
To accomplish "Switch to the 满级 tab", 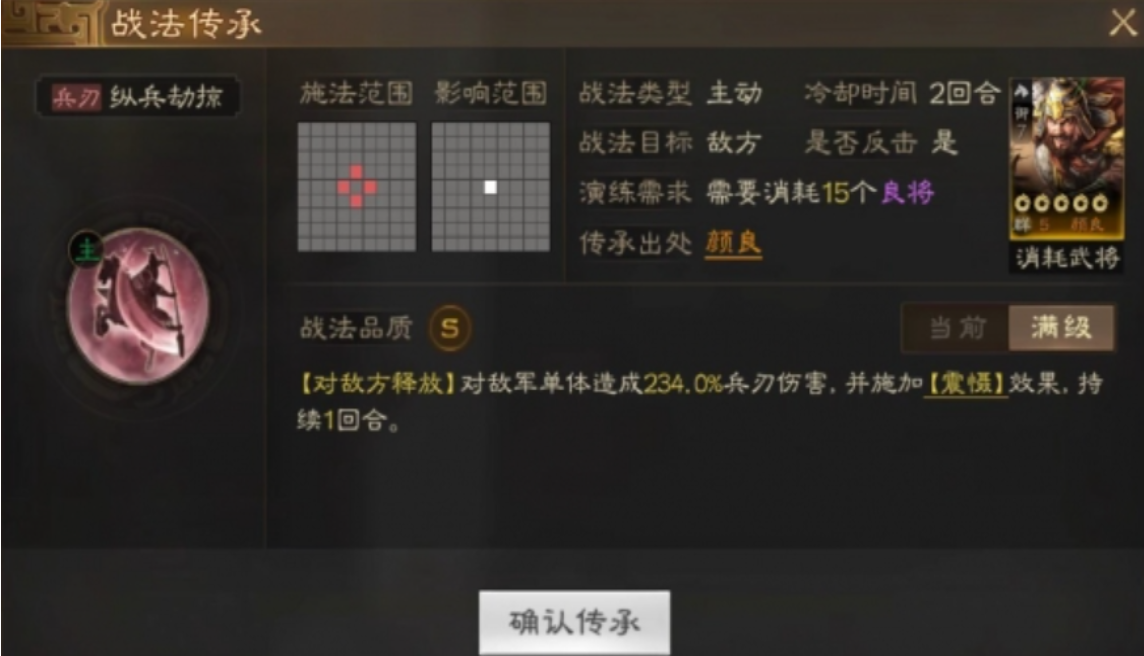I will tap(1061, 328).
